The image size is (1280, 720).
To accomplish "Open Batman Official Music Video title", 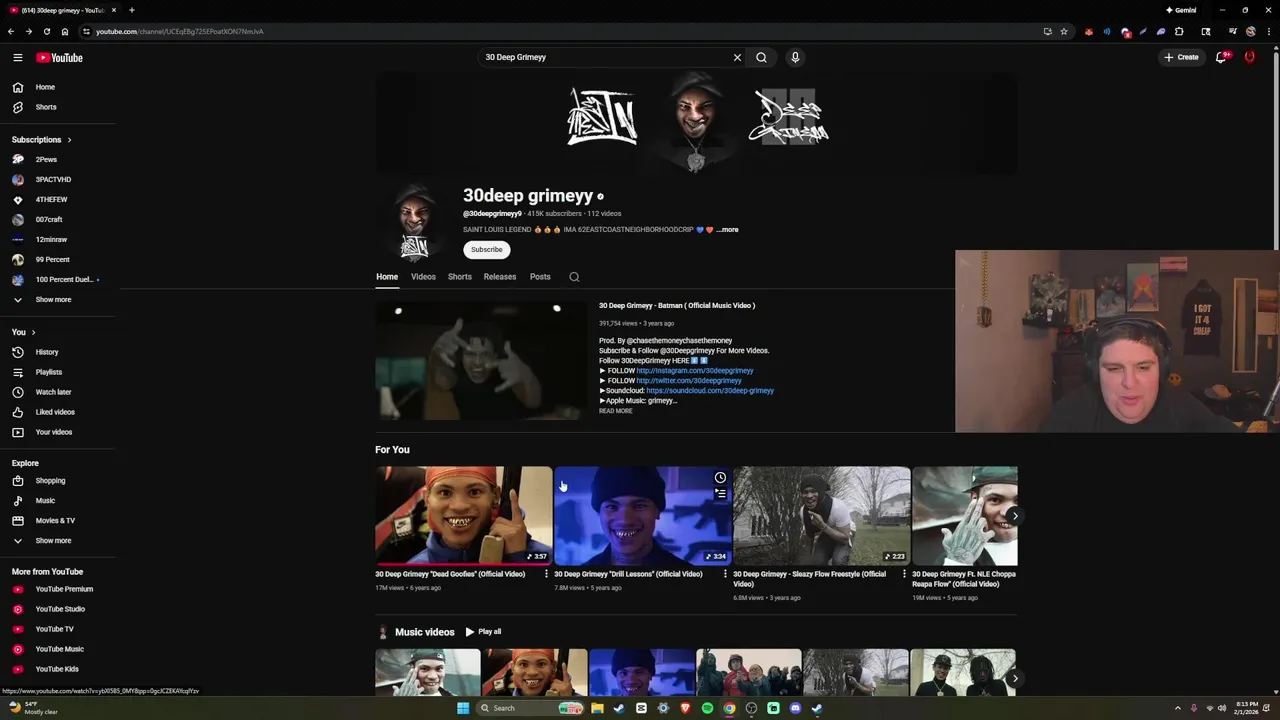I will [x=677, y=306].
